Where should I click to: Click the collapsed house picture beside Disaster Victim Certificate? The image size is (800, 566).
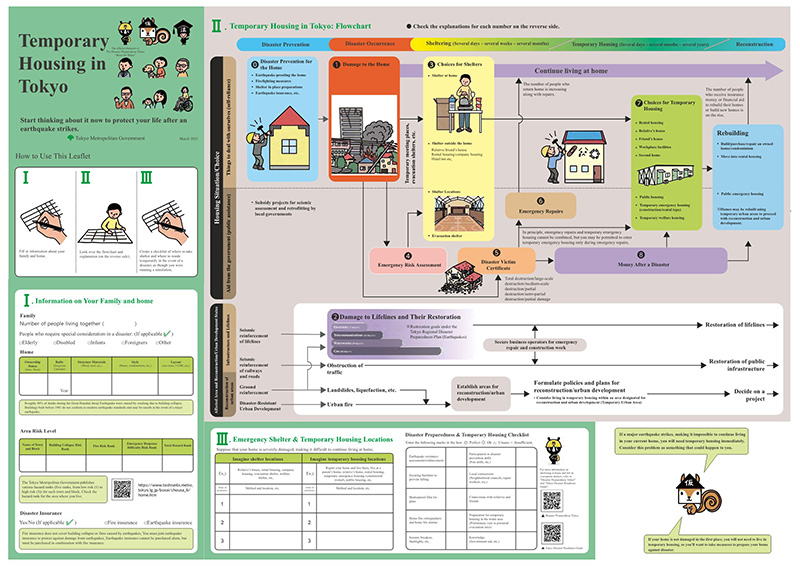tap(463, 276)
